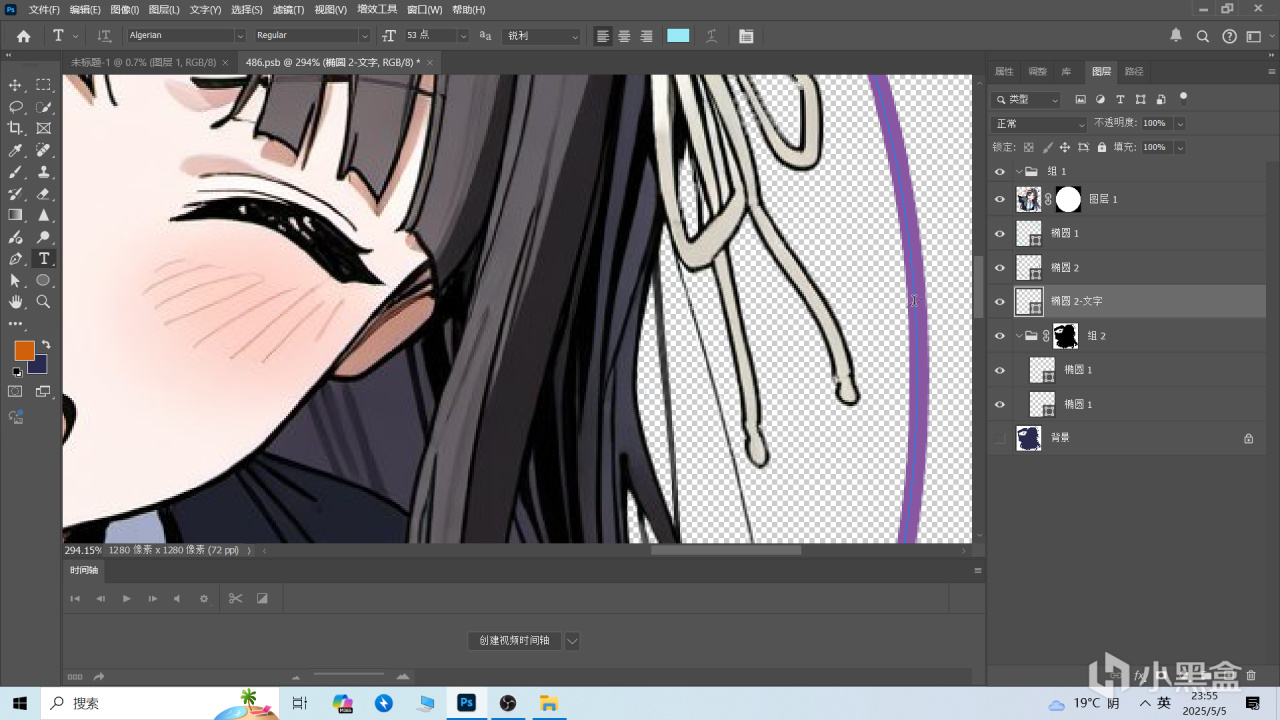
Task: Open the 填充 fill dropdown arrow
Action: coord(1180,147)
